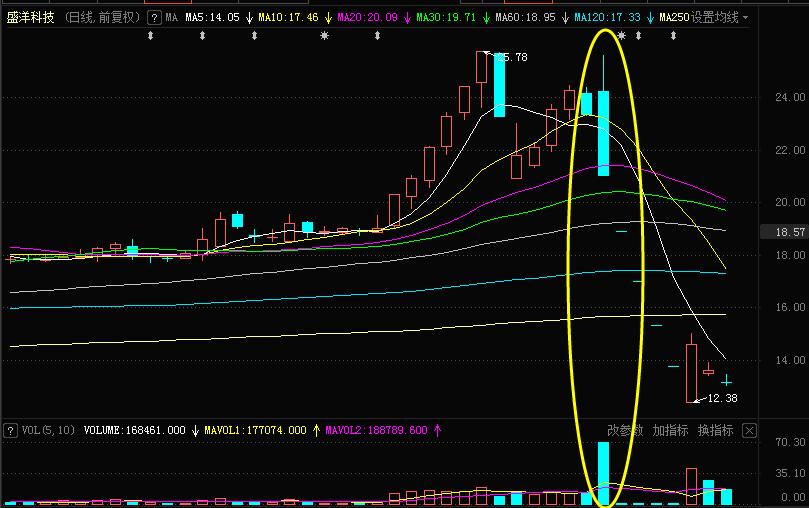Image resolution: width=809 pixels, height=508 pixels.
Task: Select the cyan candle beside the 25.78 label
Action: click(499, 85)
